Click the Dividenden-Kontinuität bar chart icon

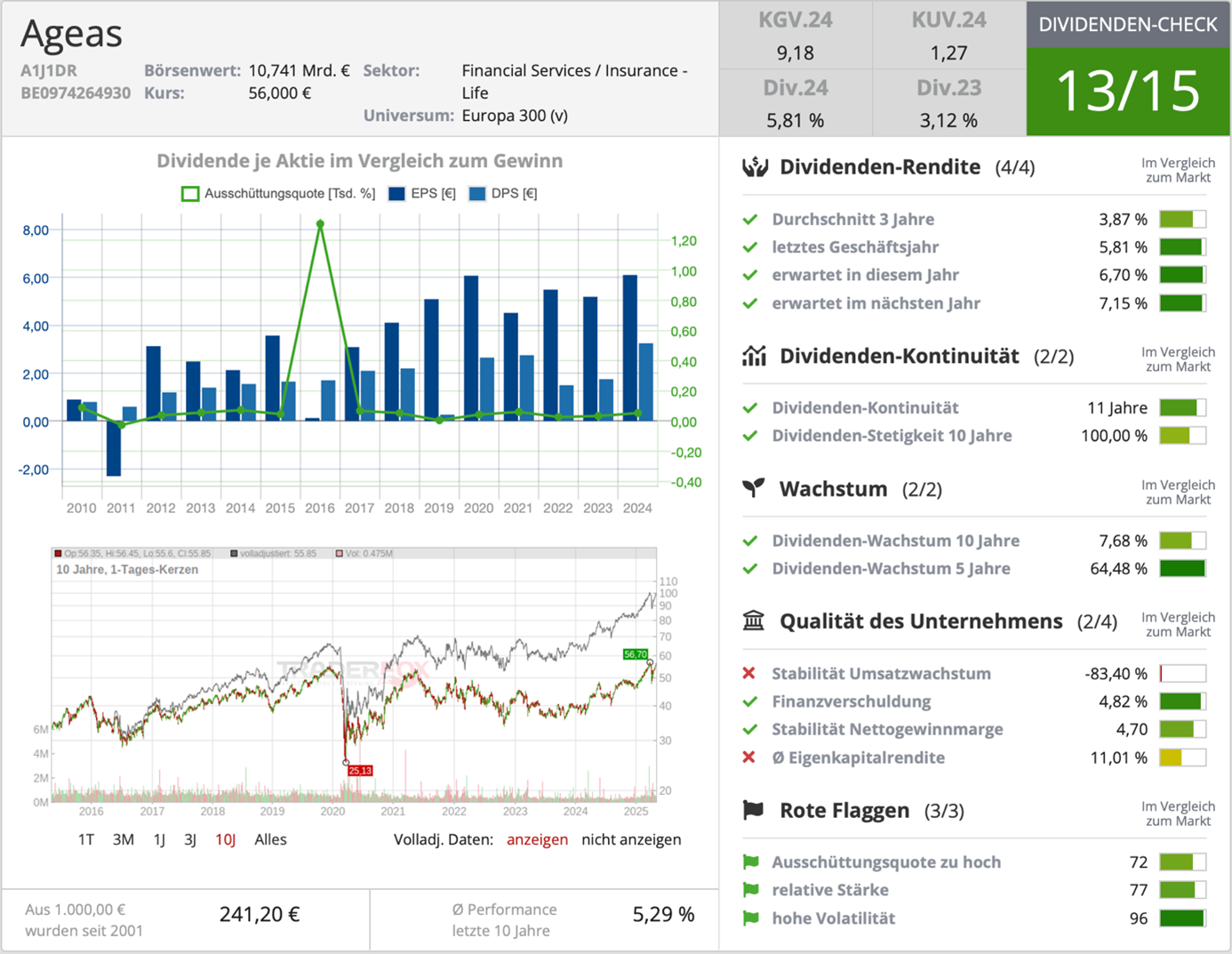755,357
